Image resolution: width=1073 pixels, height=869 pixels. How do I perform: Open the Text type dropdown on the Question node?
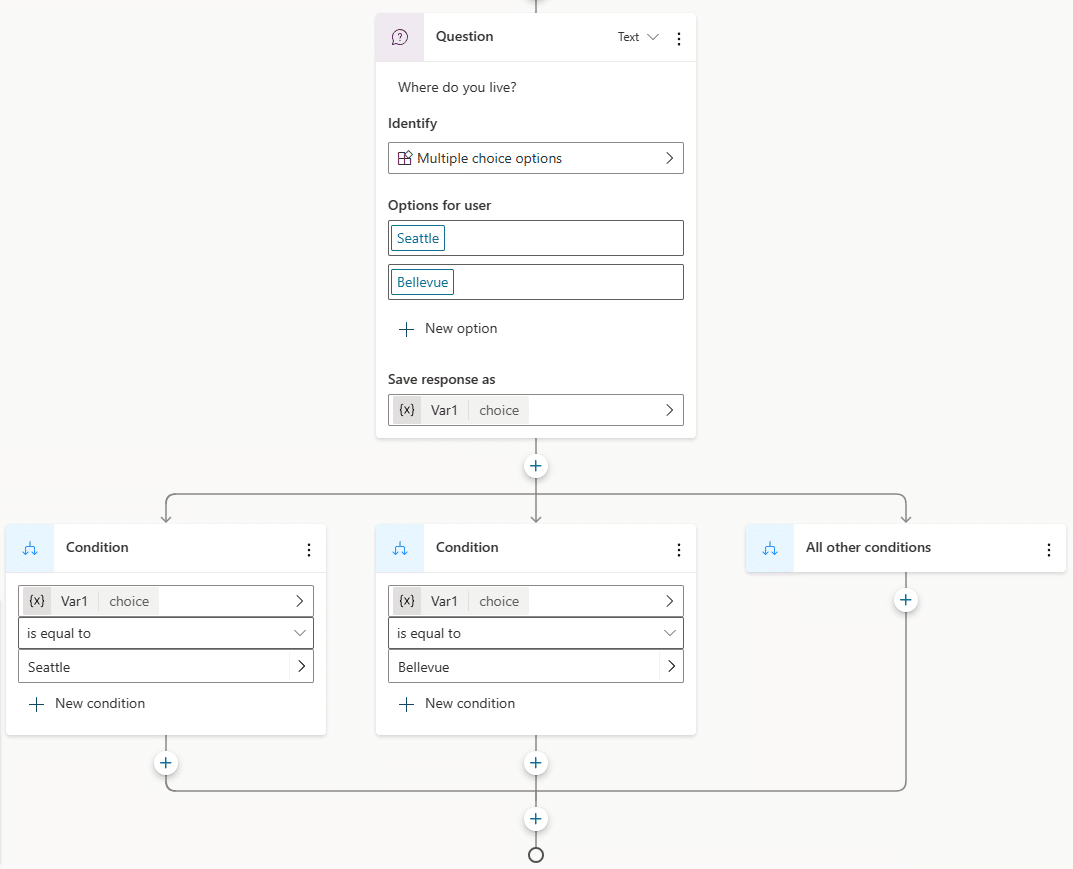[637, 36]
